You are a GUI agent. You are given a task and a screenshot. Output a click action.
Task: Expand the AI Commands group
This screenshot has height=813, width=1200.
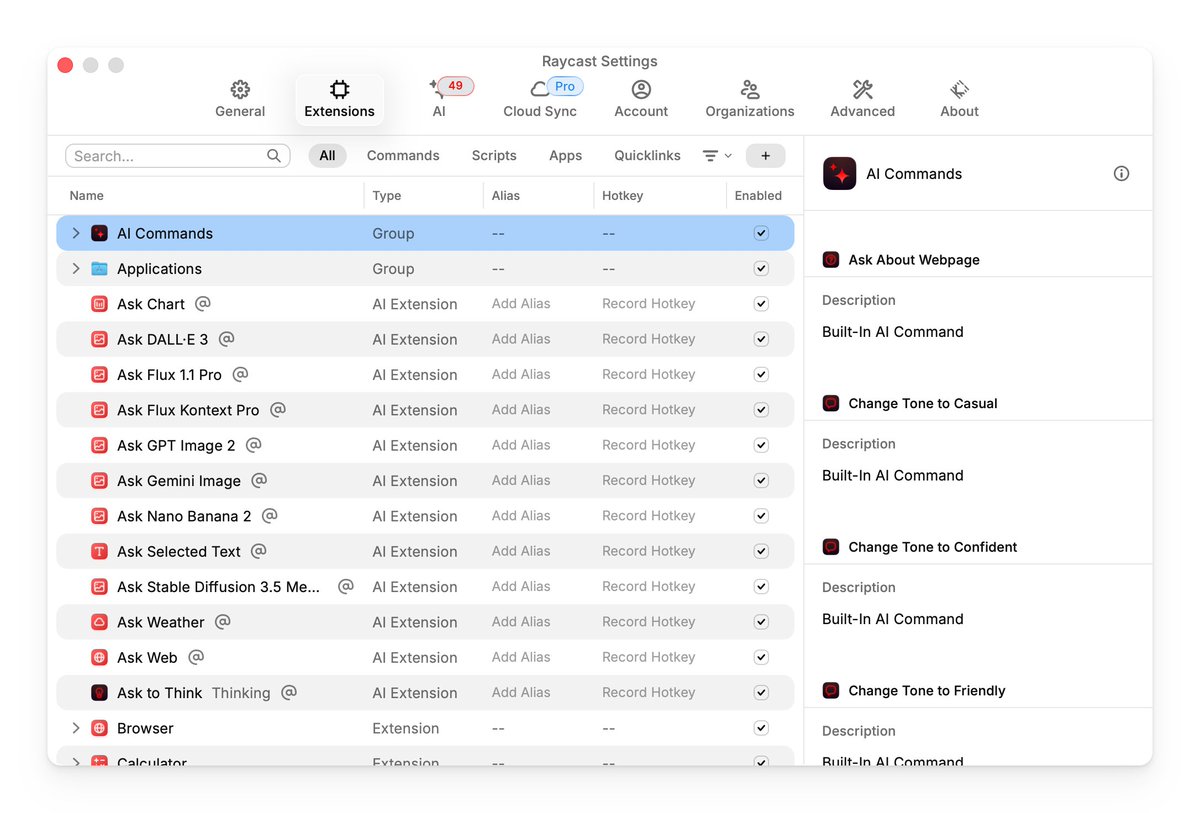[x=76, y=233]
